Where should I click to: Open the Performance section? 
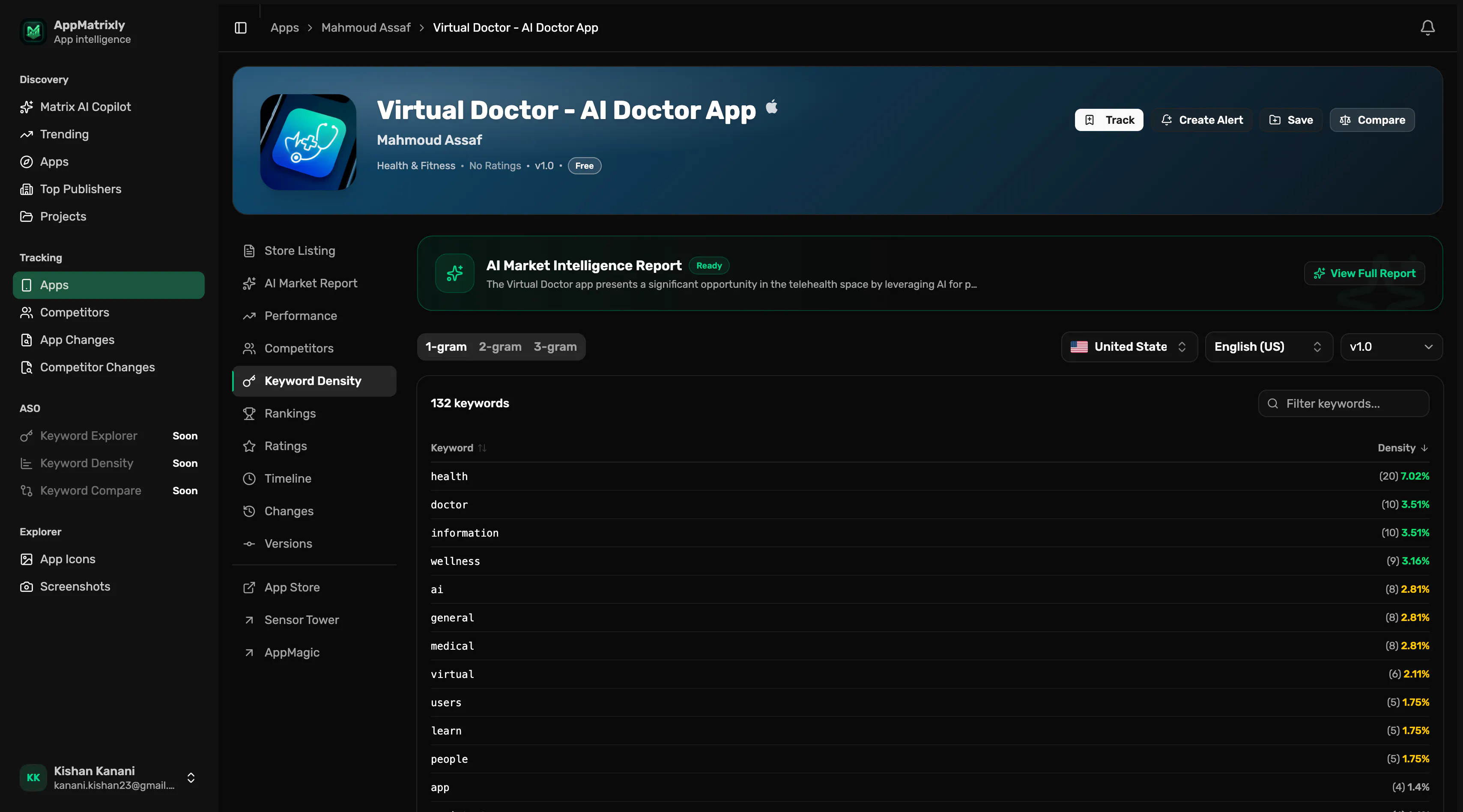(x=314, y=316)
